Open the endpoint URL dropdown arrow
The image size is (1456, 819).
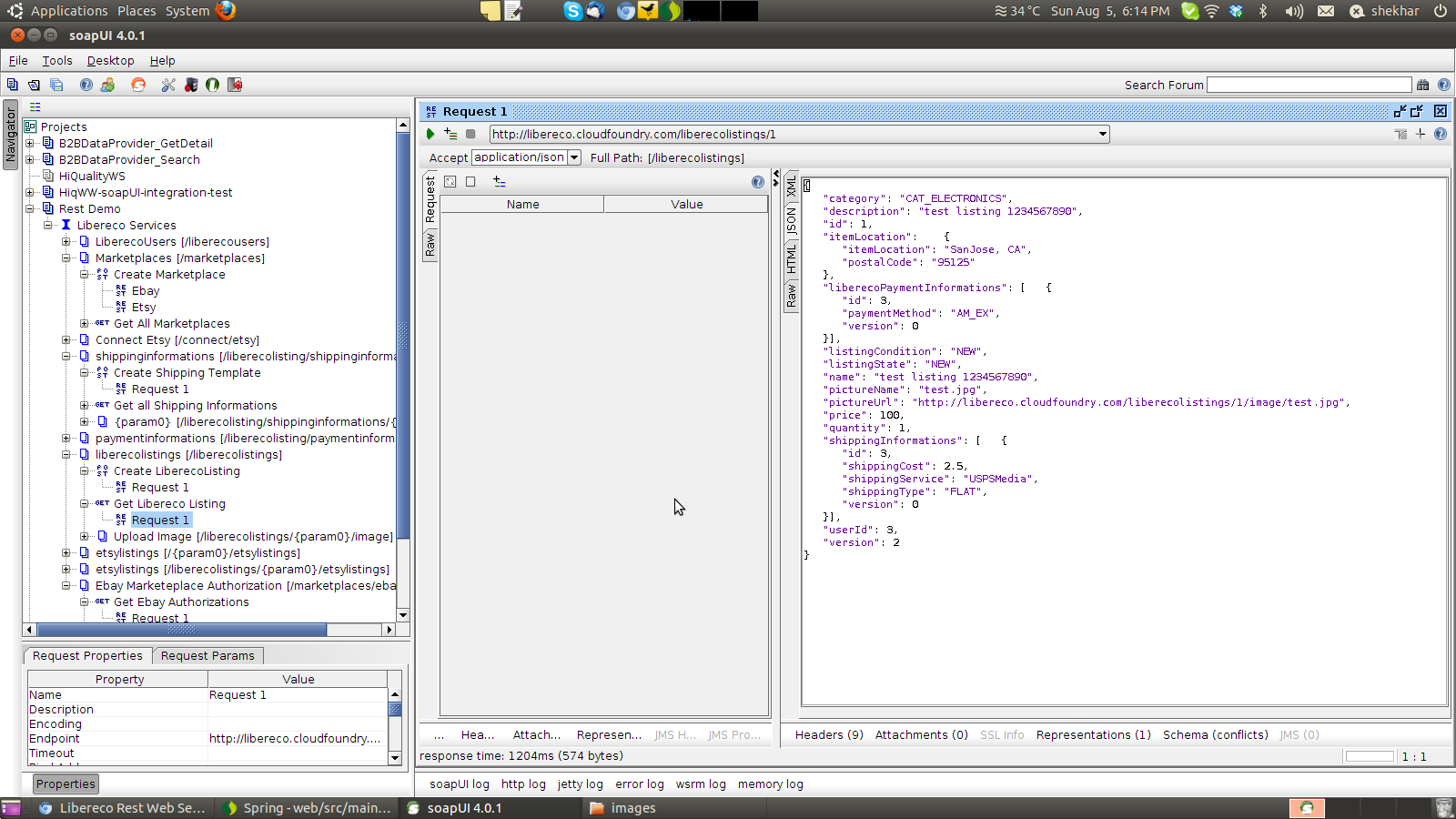pos(1102,134)
